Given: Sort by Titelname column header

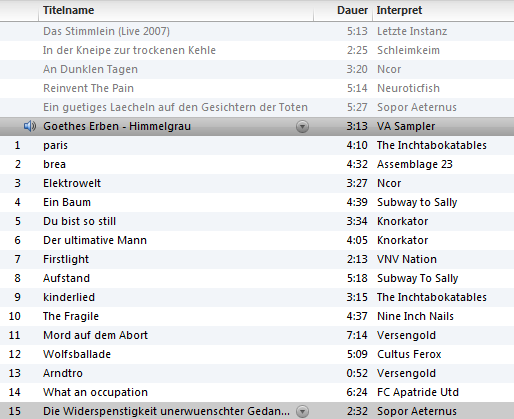Looking at the screenshot, I should coord(68,10).
